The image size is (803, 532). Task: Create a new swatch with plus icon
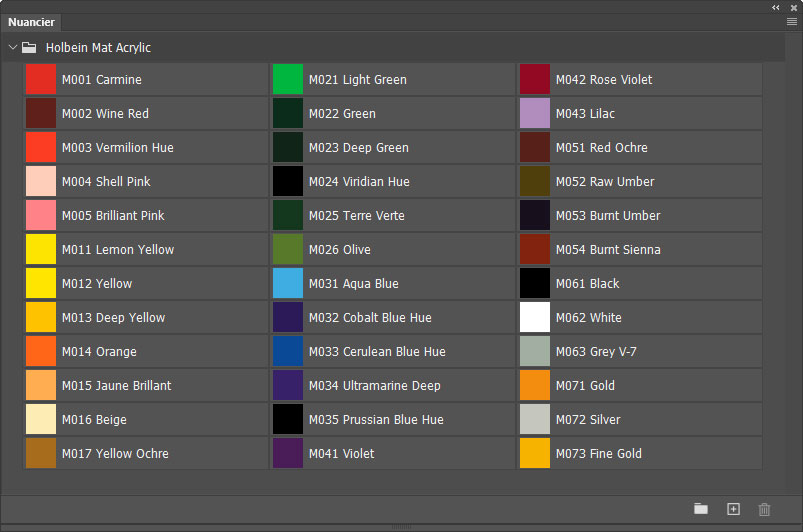point(733,509)
